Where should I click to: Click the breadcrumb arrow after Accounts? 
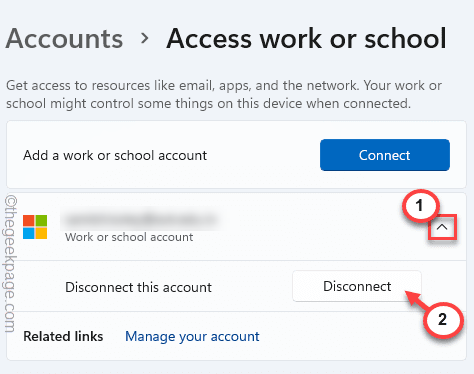145,38
